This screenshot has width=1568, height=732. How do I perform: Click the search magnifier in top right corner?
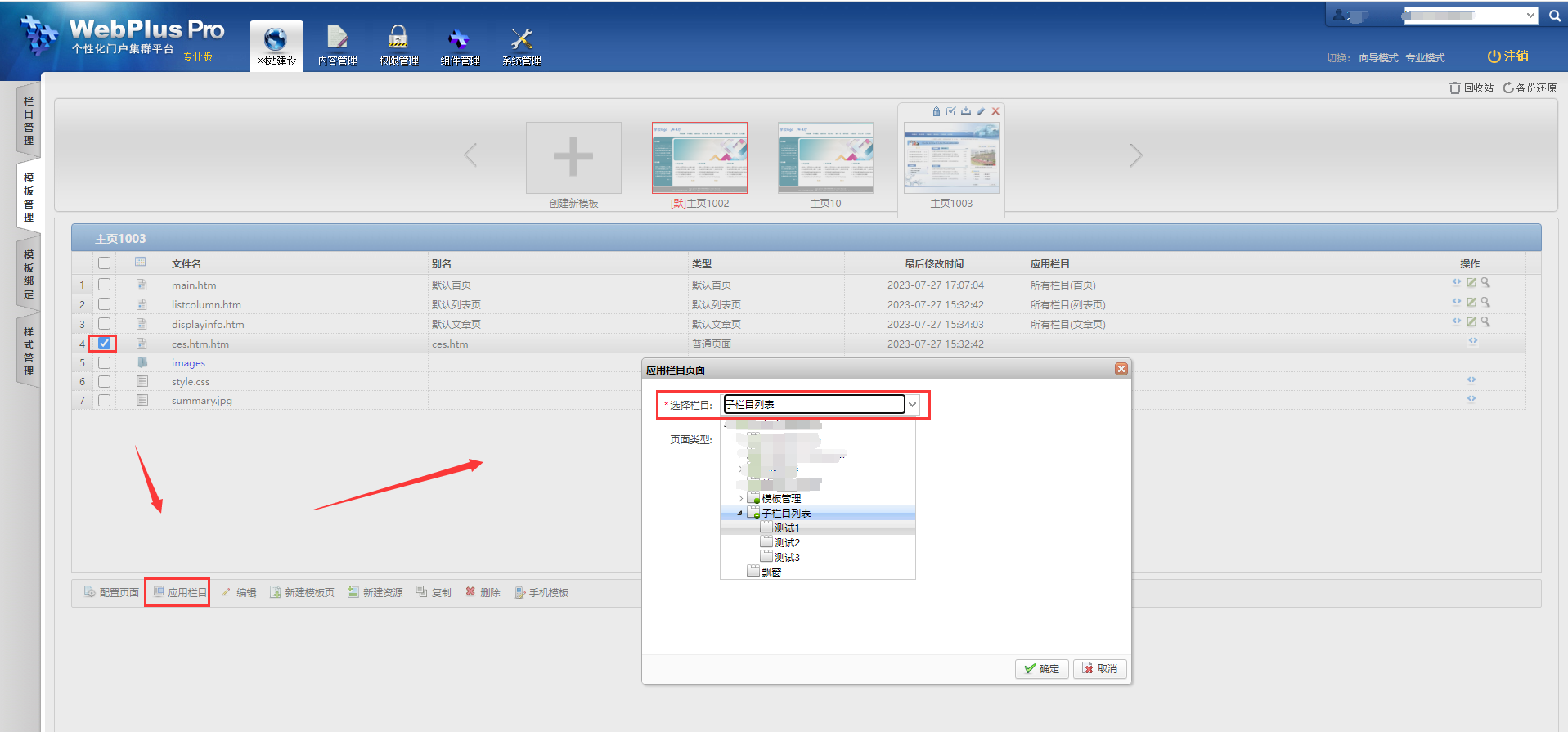1554,16
